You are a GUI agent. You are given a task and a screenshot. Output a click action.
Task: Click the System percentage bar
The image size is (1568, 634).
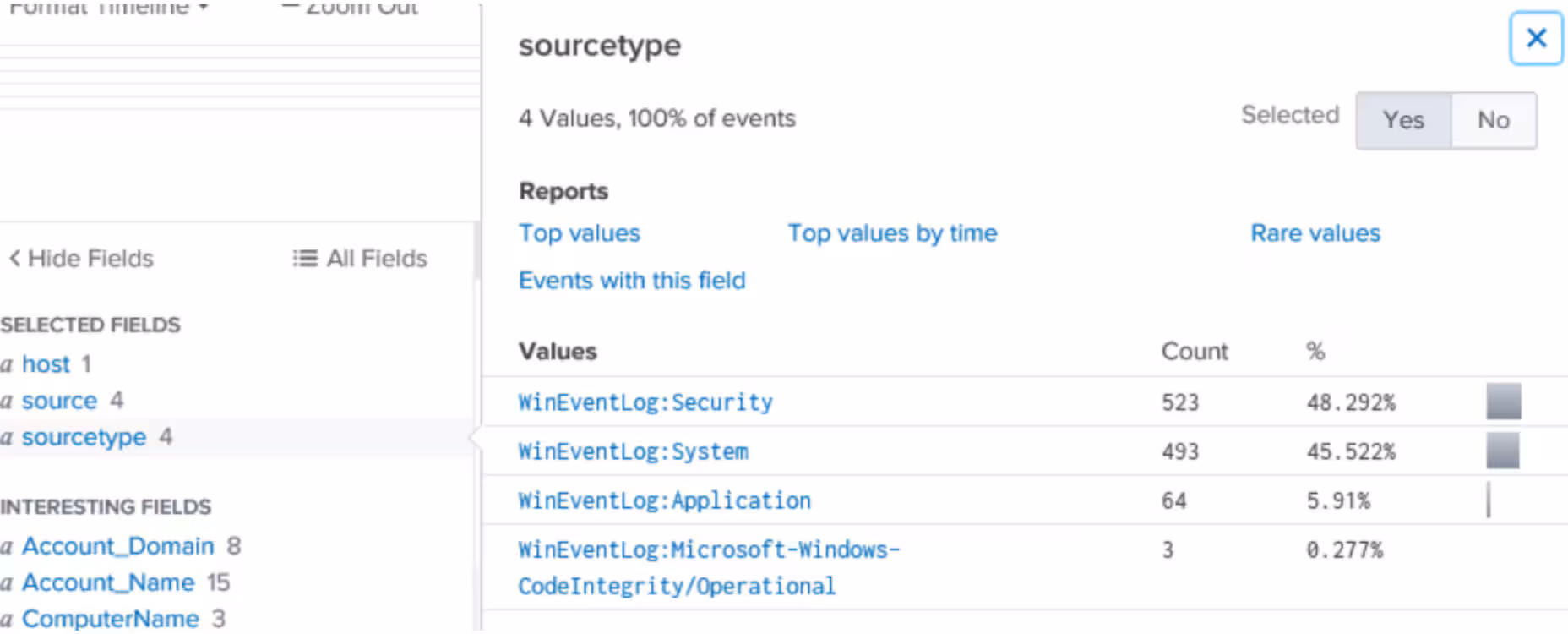pyautogui.click(x=1503, y=451)
